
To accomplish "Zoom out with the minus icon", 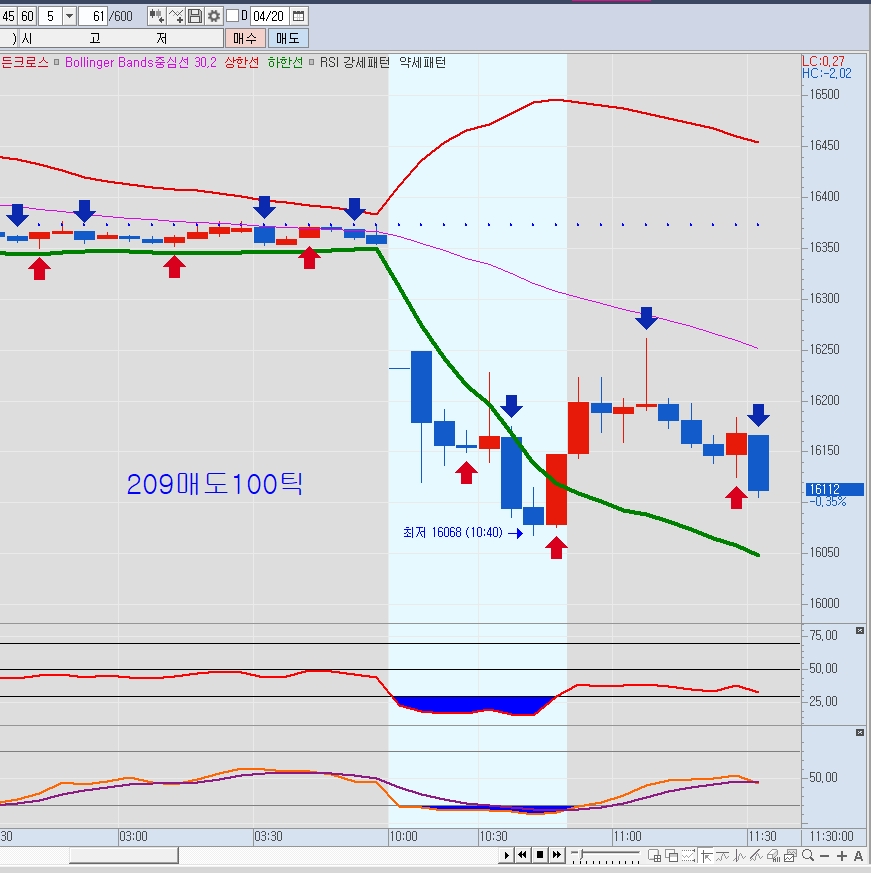I will [x=824, y=855].
